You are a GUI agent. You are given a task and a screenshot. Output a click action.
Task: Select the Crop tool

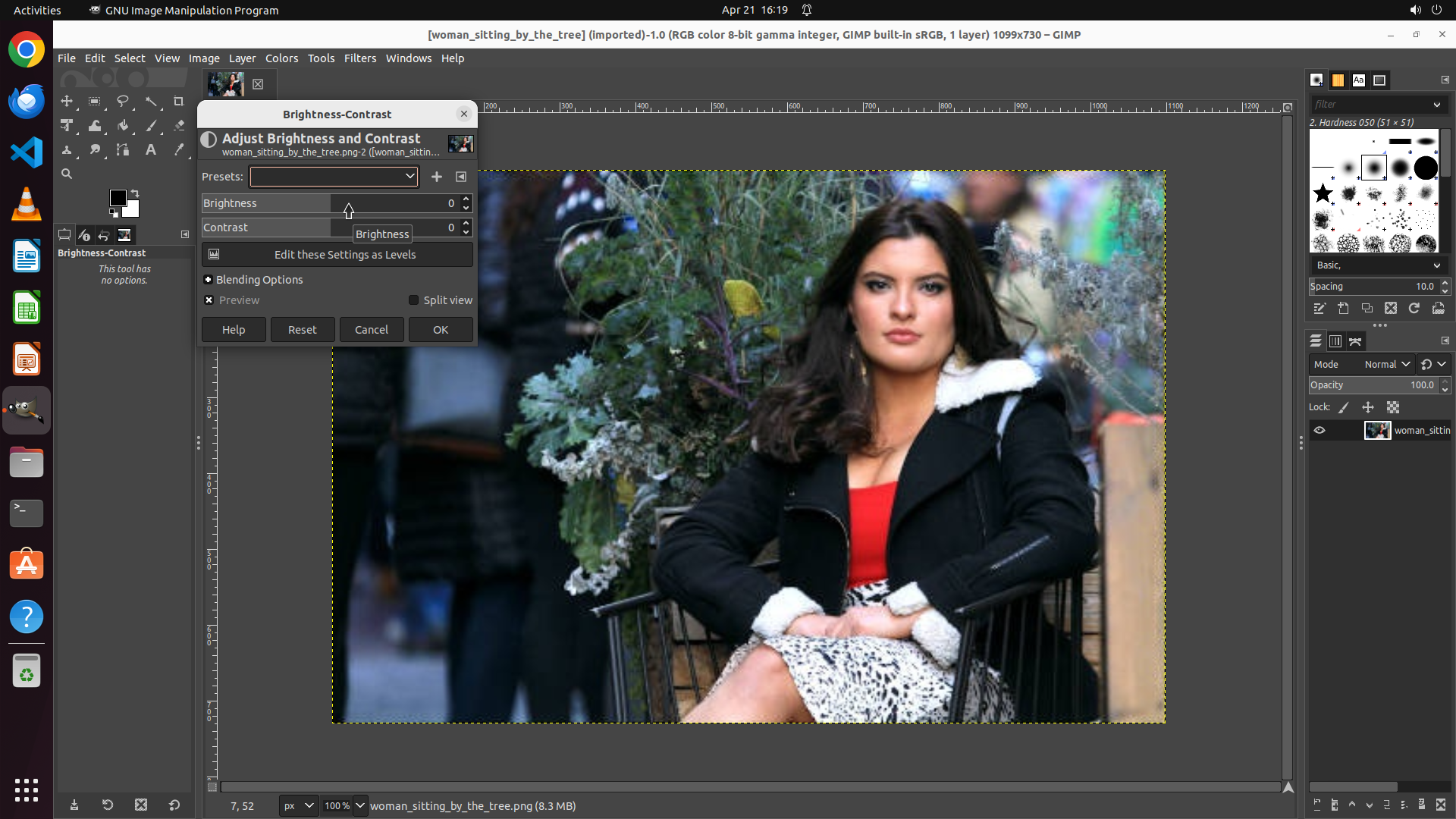pyautogui.click(x=179, y=101)
